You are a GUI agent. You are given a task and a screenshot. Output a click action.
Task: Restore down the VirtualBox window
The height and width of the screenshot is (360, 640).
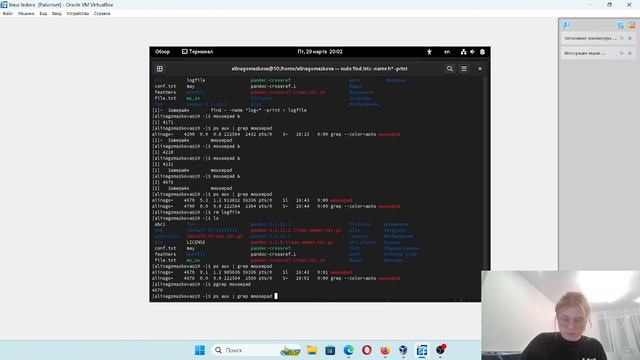[x=609, y=4]
